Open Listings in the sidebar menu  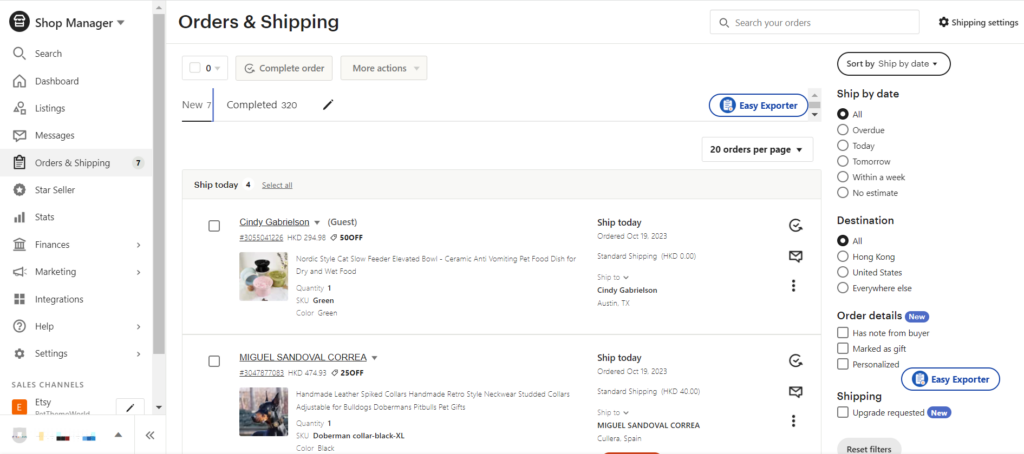pyautogui.click(x=49, y=108)
